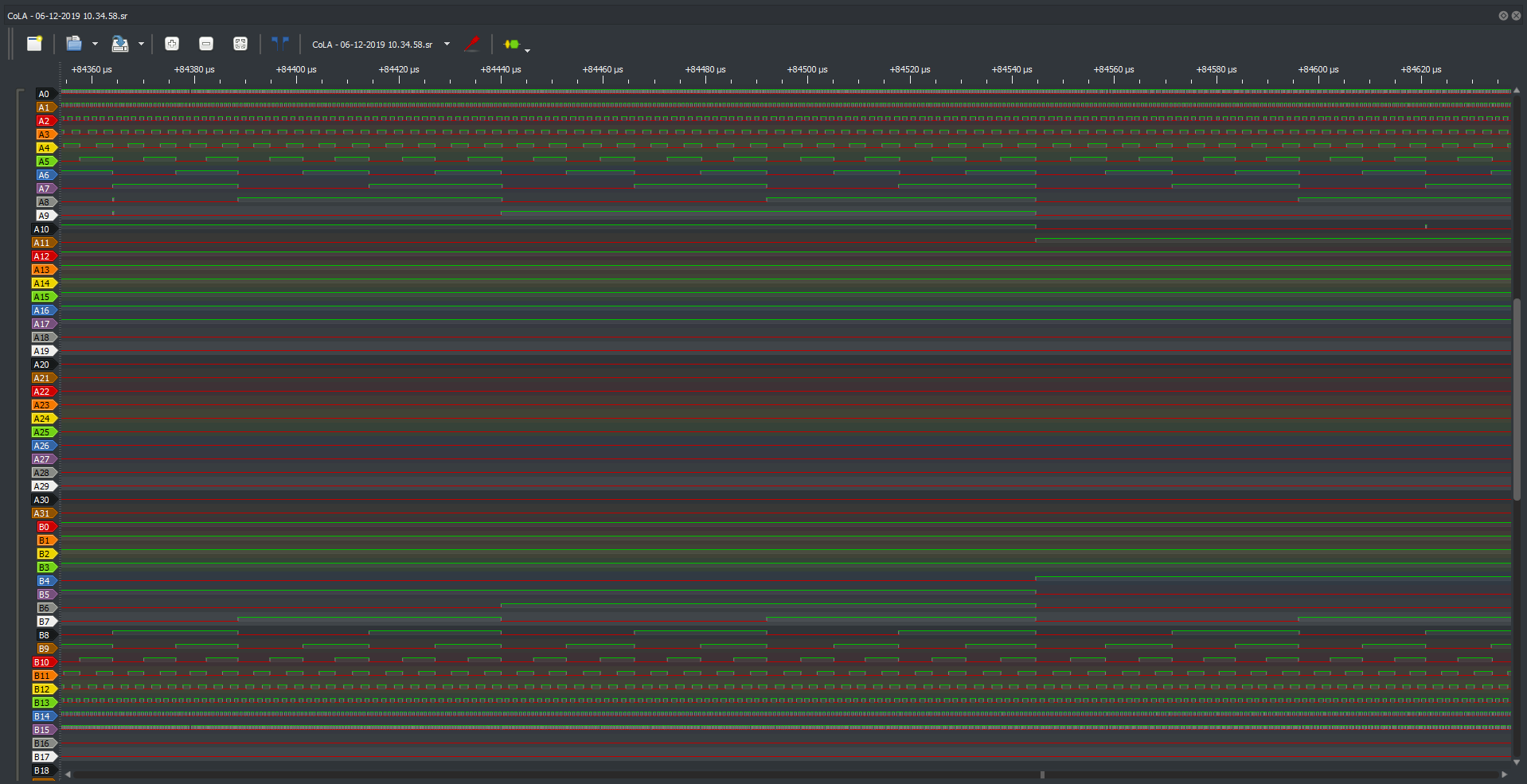The width and height of the screenshot is (1527, 784).
Task: Select the A9 channel label
Action: click(45, 216)
